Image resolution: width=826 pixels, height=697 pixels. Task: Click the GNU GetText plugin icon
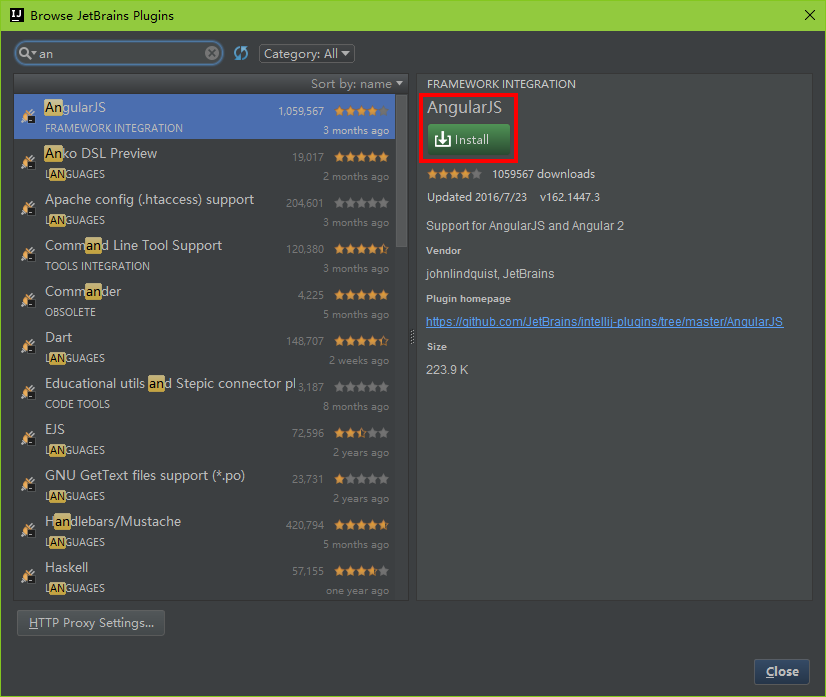[28, 484]
